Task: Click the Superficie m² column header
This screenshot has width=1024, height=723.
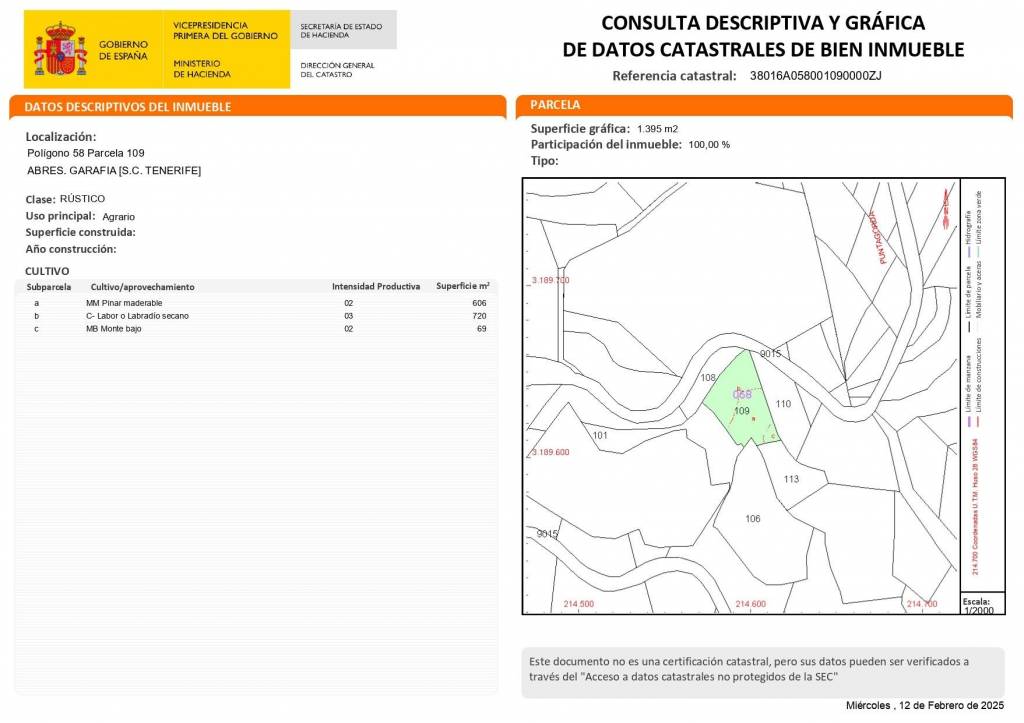Action: (x=462, y=287)
